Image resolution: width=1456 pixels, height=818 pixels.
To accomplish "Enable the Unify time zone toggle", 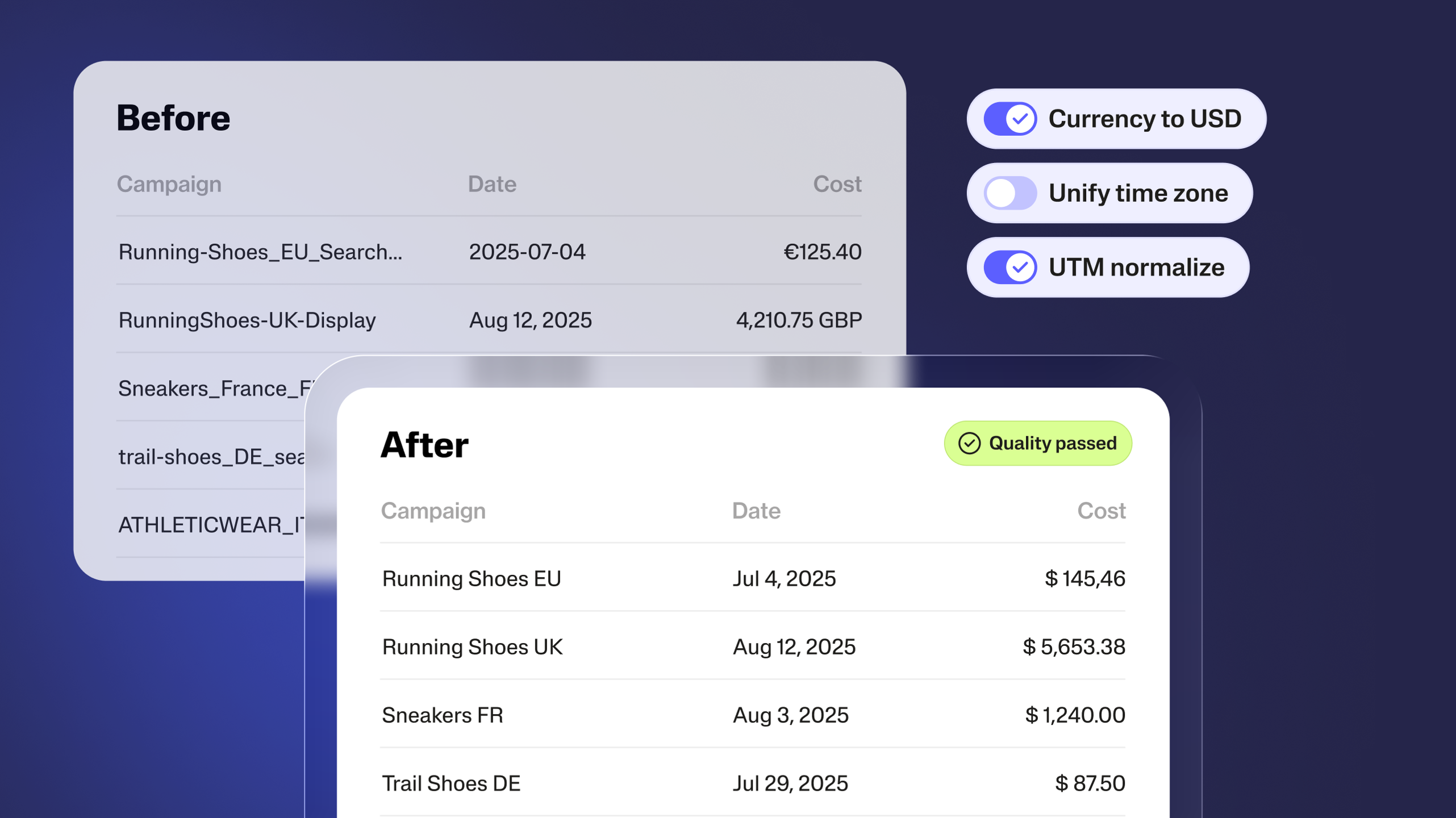I will pos(1010,193).
